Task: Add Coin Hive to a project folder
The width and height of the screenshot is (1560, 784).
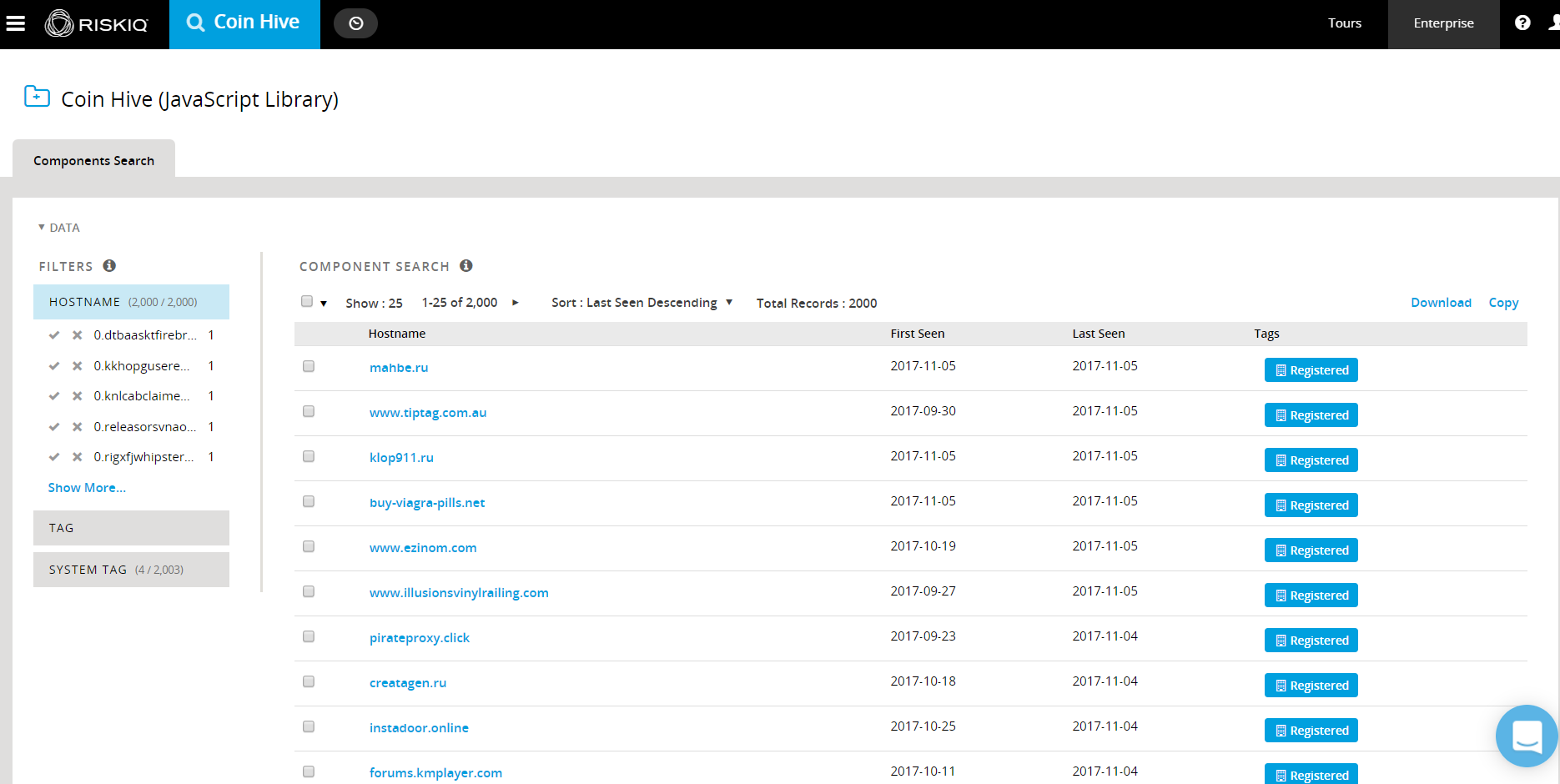Action: pos(37,97)
